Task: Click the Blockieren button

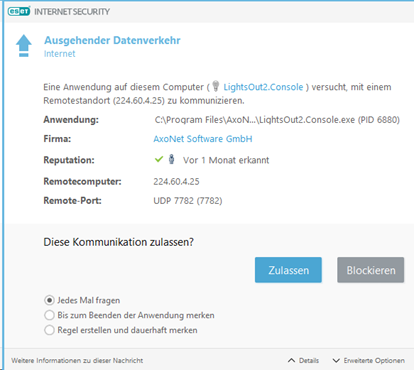Action: pyautogui.click(x=371, y=270)
